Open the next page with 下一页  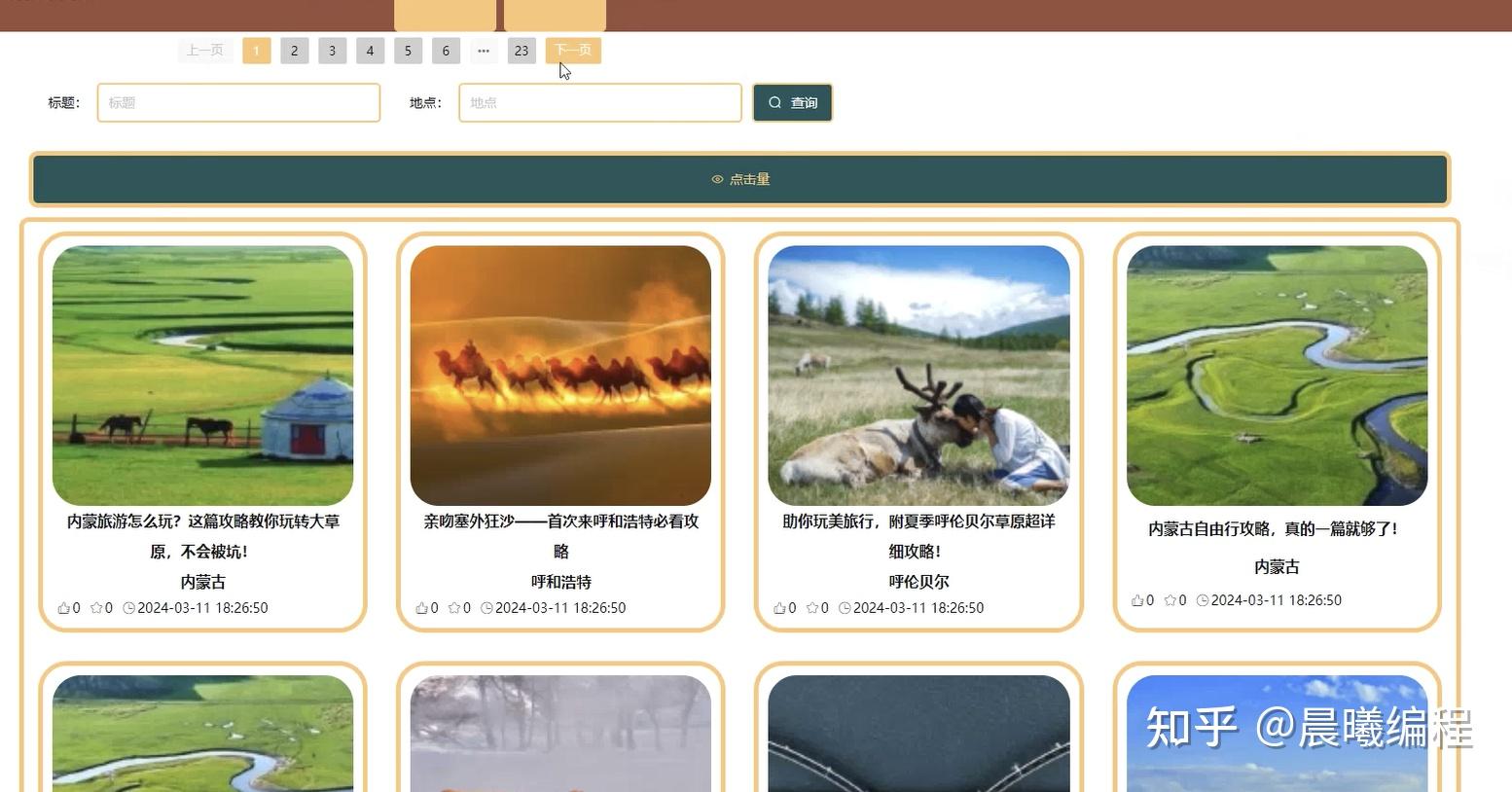[x=572, y=50]
